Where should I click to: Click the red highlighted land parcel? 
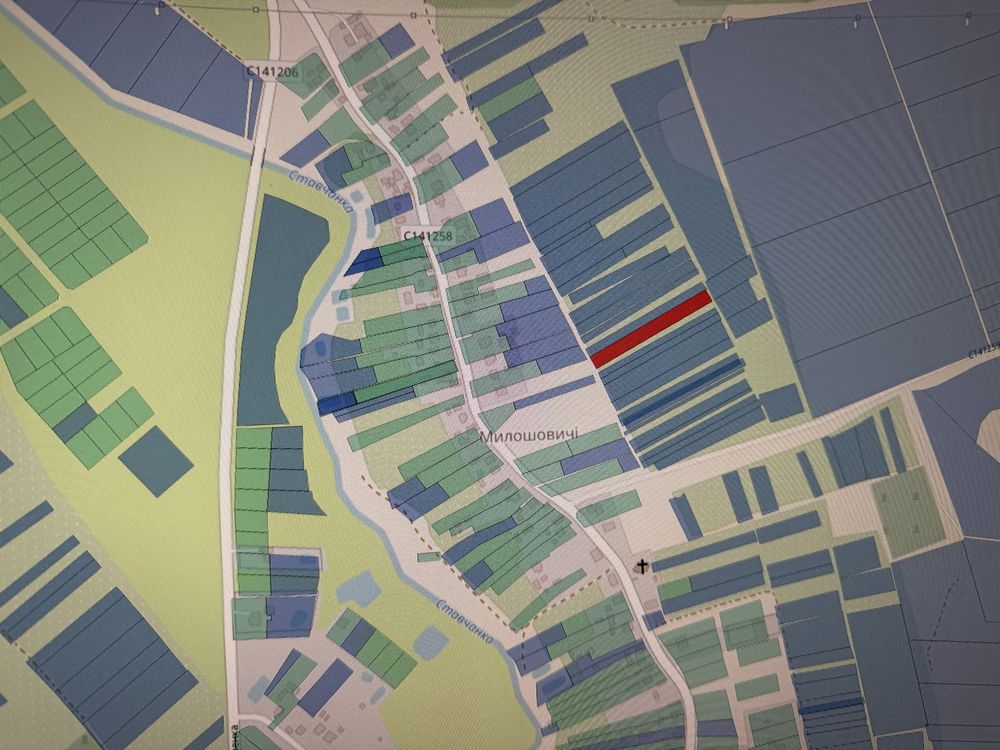point(650,328)
